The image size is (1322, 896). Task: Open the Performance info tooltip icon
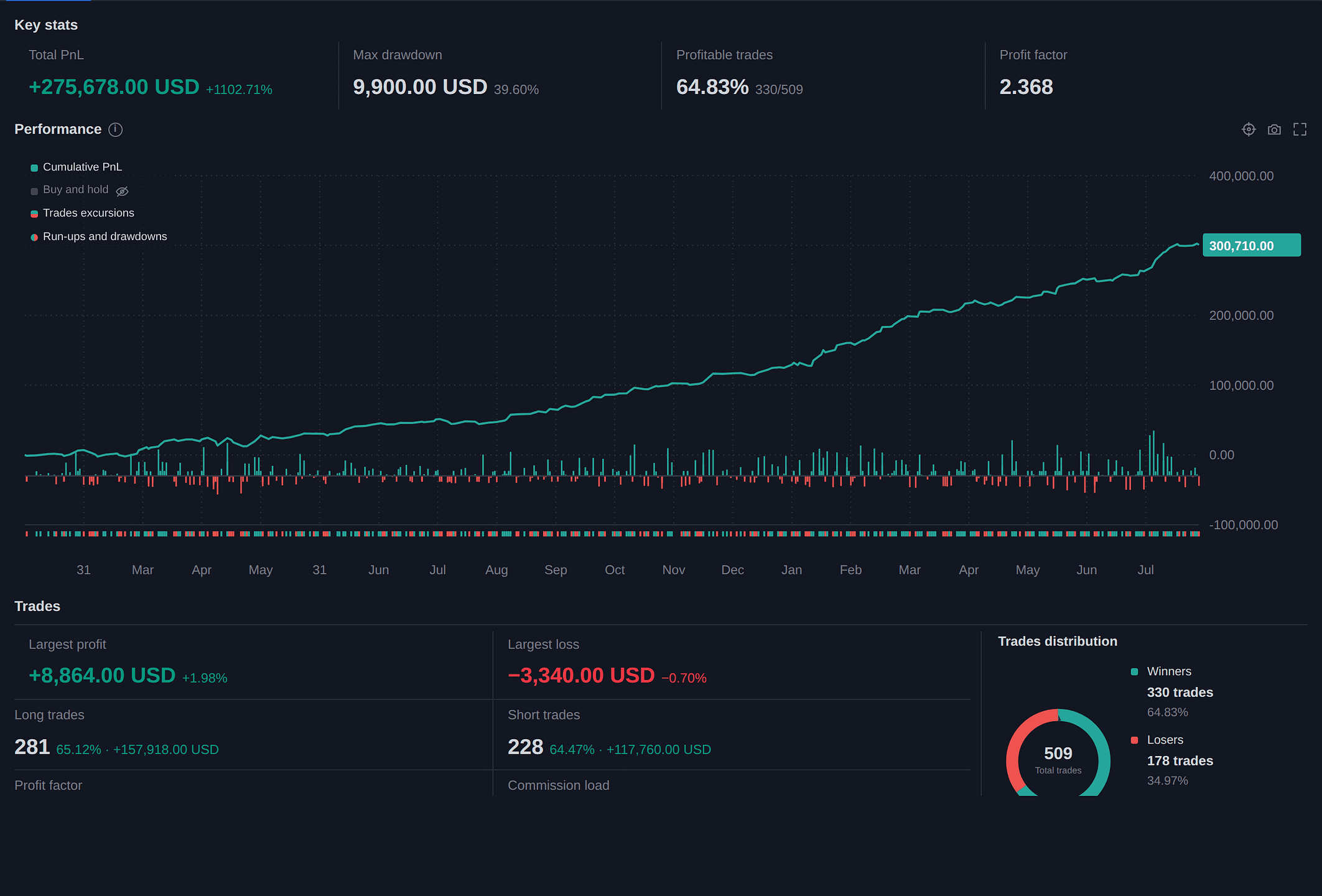pos(116,129)
